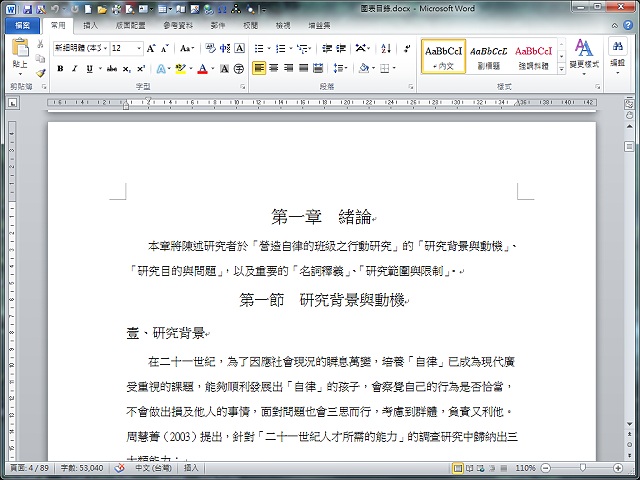
Task: Toggle Center paragraph alignment
Action: click(274, 68)
